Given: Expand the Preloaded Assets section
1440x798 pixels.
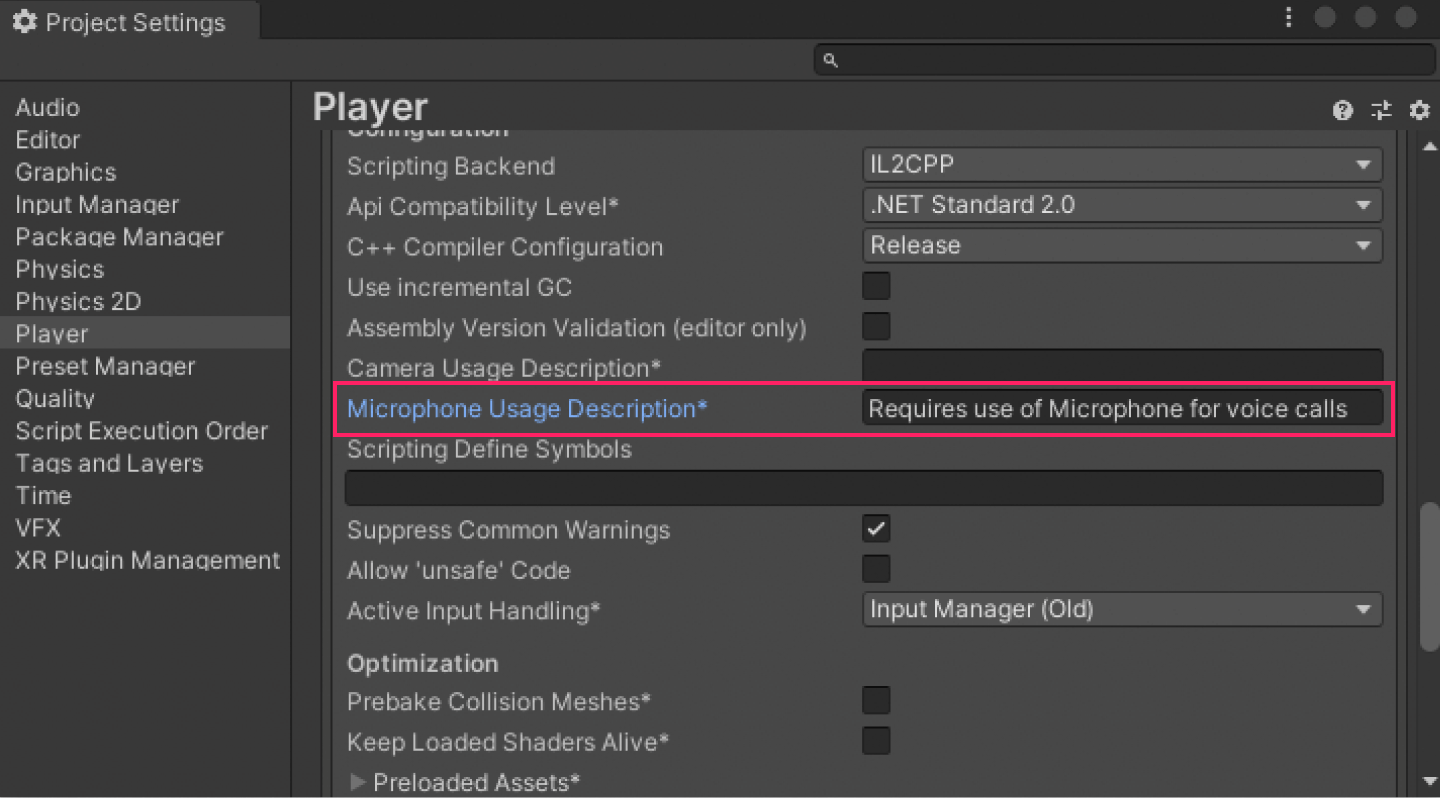Looking at the screenshot, I should coord(358,782).
